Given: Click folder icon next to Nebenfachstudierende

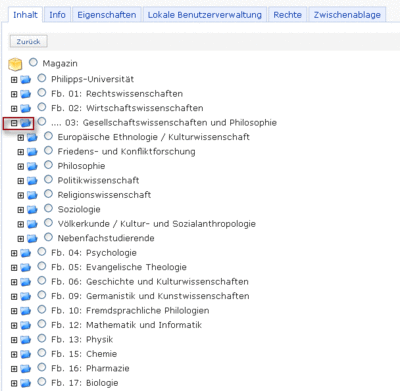Looking at the screenshot, I should point(32,239).
